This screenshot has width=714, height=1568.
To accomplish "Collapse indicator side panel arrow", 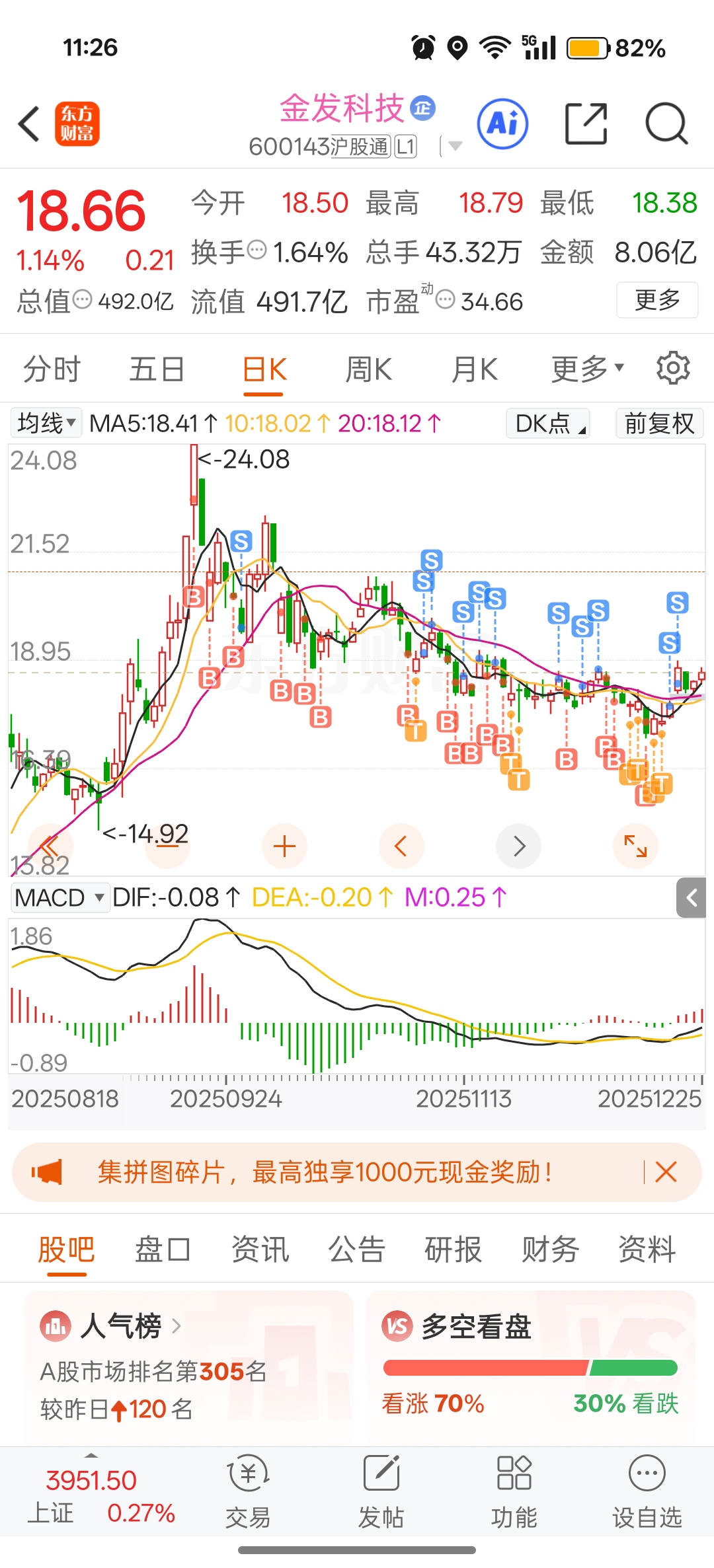I will [x=692, y=897].
